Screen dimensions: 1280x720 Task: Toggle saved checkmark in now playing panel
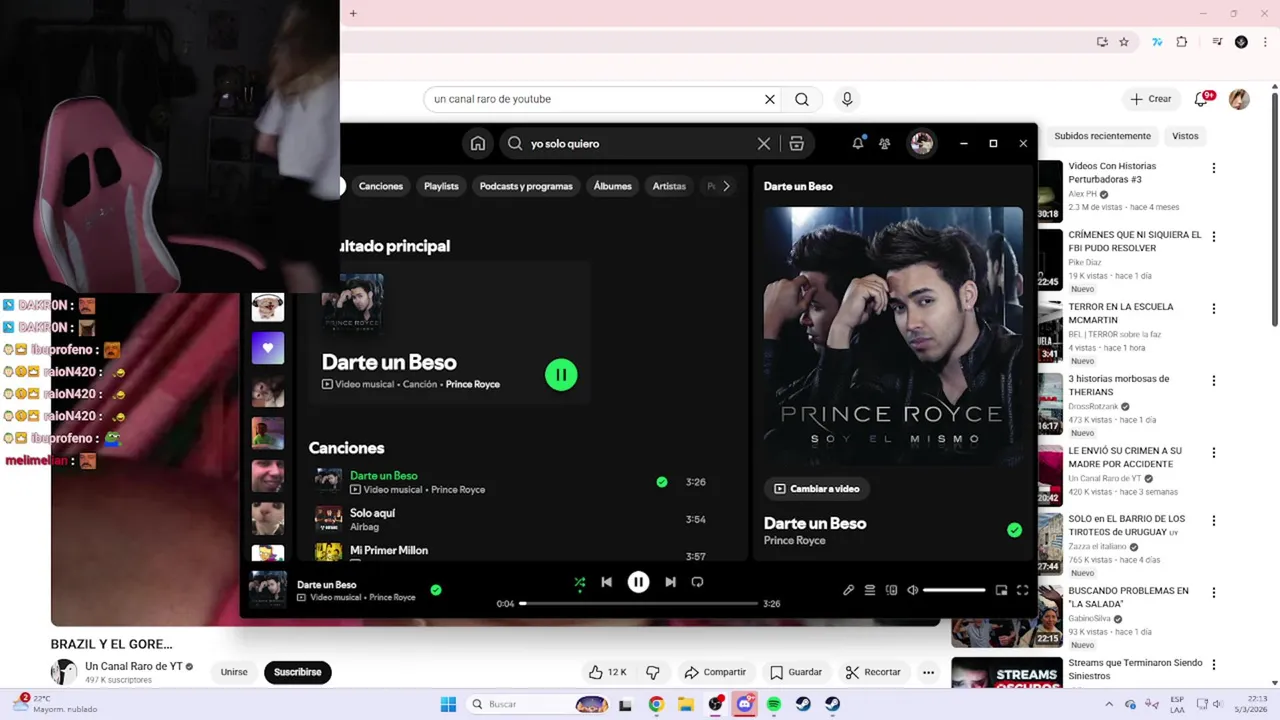pos(1014,530)
